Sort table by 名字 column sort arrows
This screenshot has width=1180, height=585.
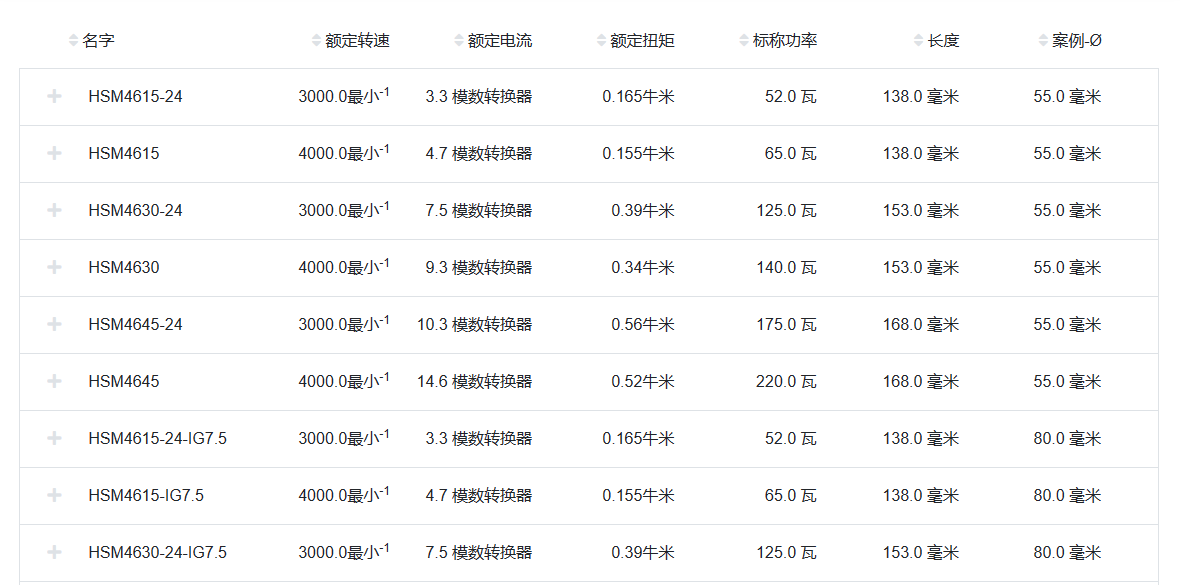(x=73, y=41)
